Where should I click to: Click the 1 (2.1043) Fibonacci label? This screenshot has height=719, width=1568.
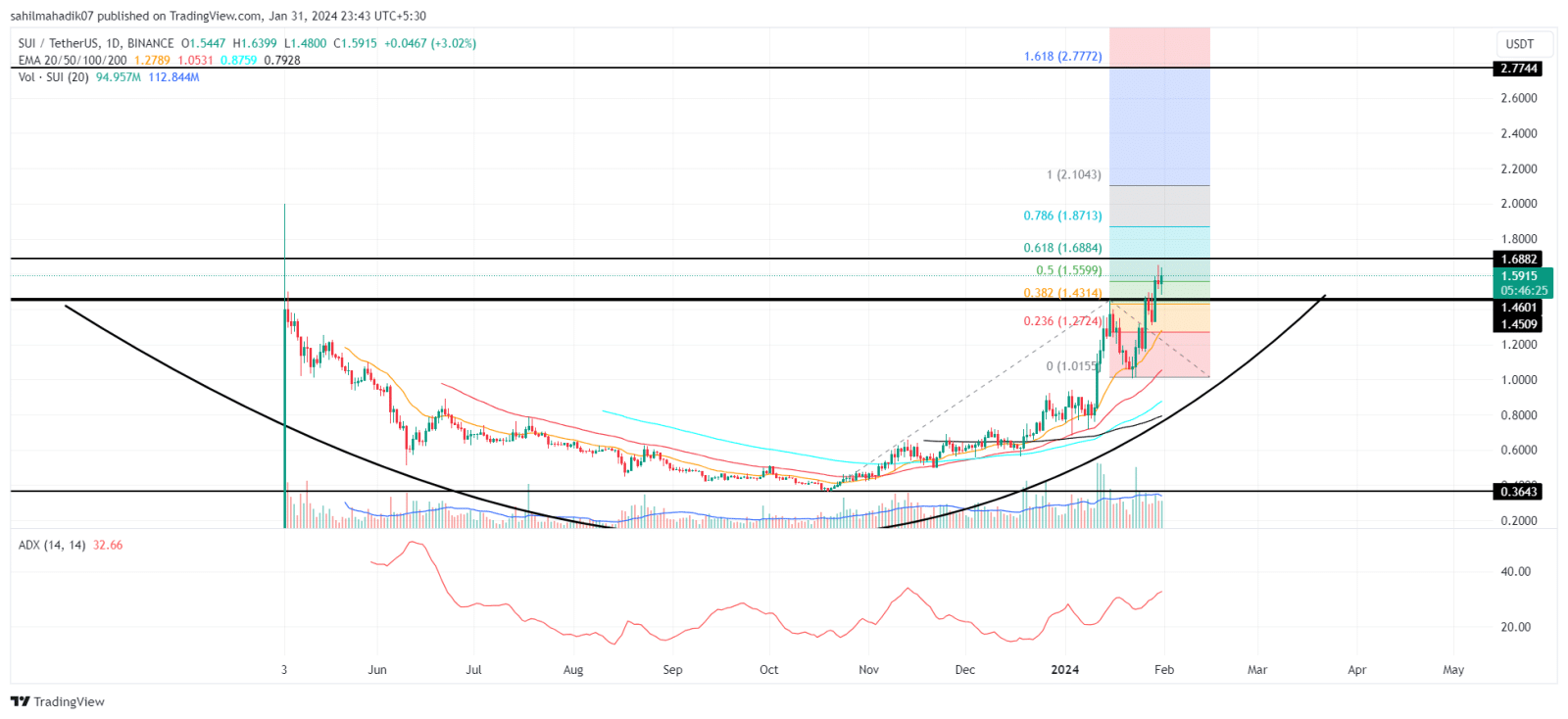point(1074,174)
